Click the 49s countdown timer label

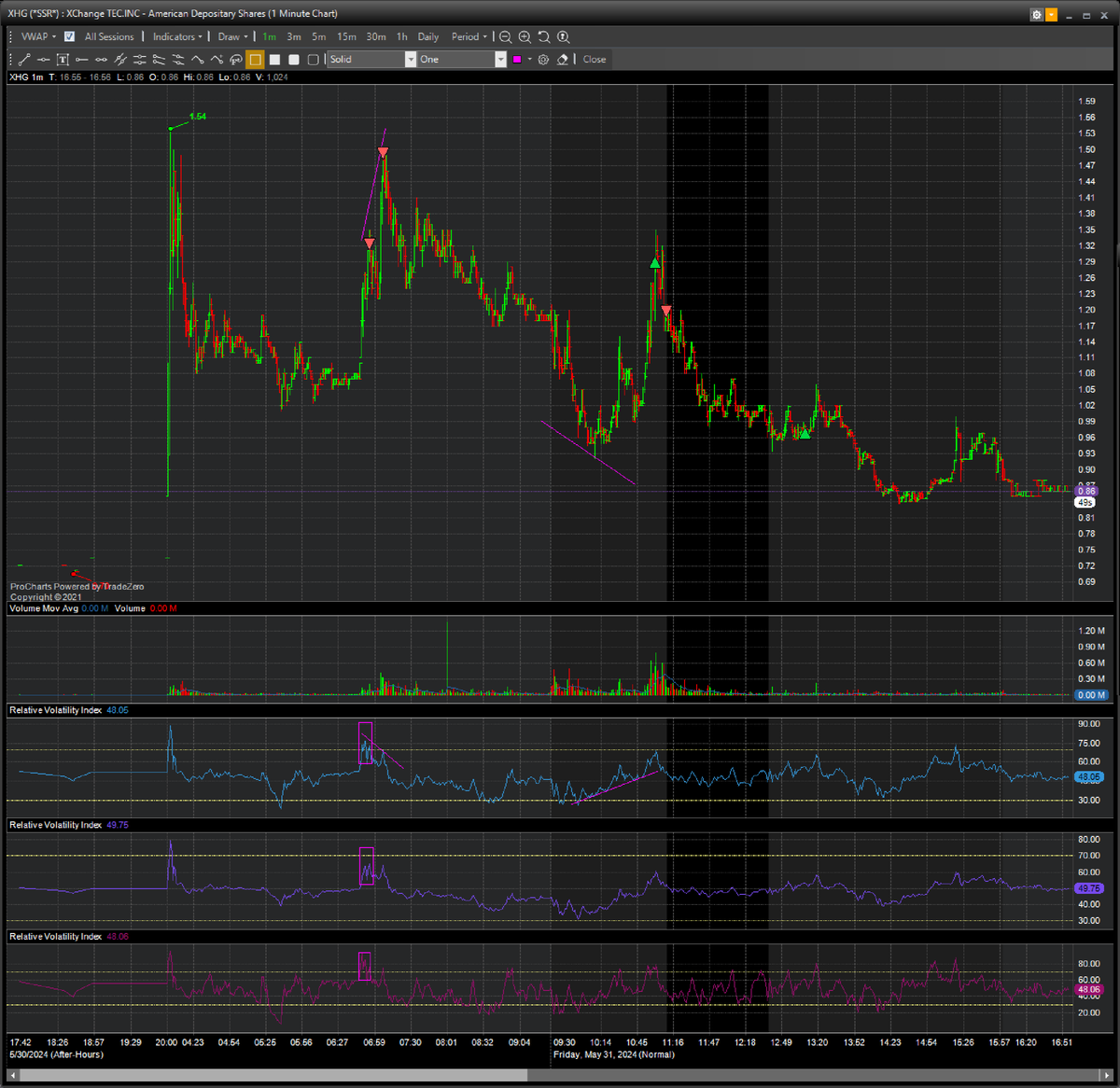point(1085,502)
